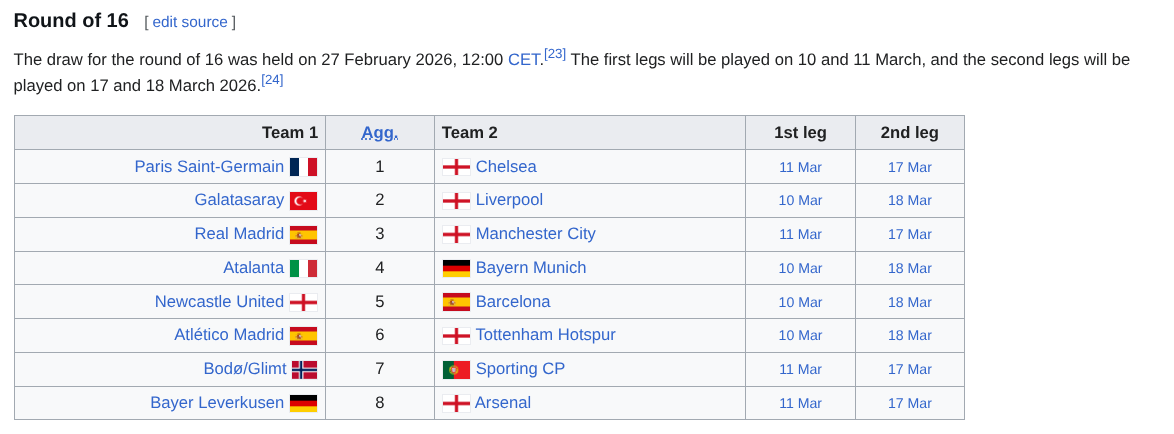
Task: Click the Germany flag beside Bayer Leverkusen
Action: pyautogui.click(x=303, y=403)
